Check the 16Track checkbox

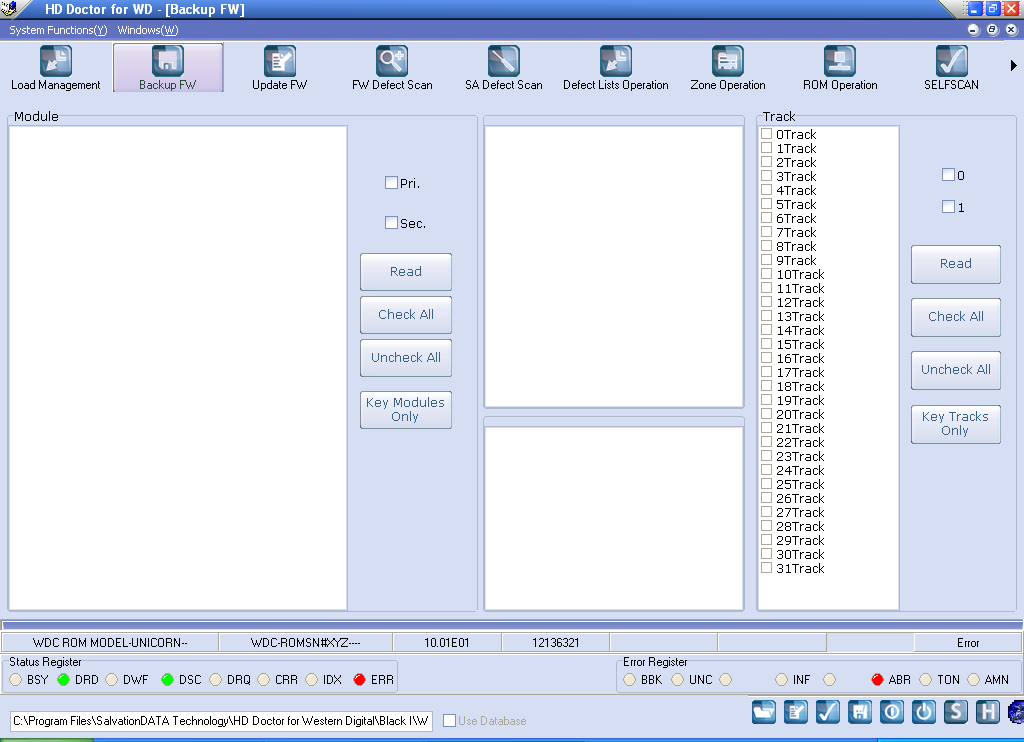767,357
